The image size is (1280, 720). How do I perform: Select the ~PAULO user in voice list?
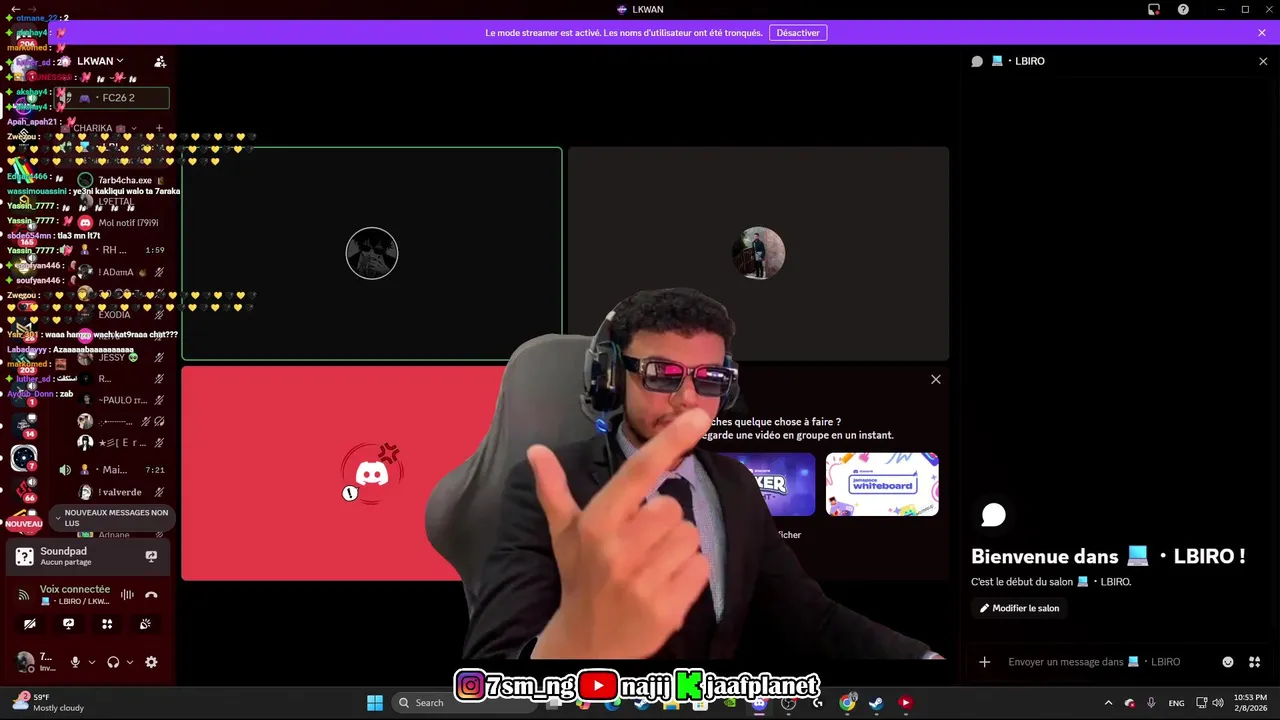pos(120,400)
